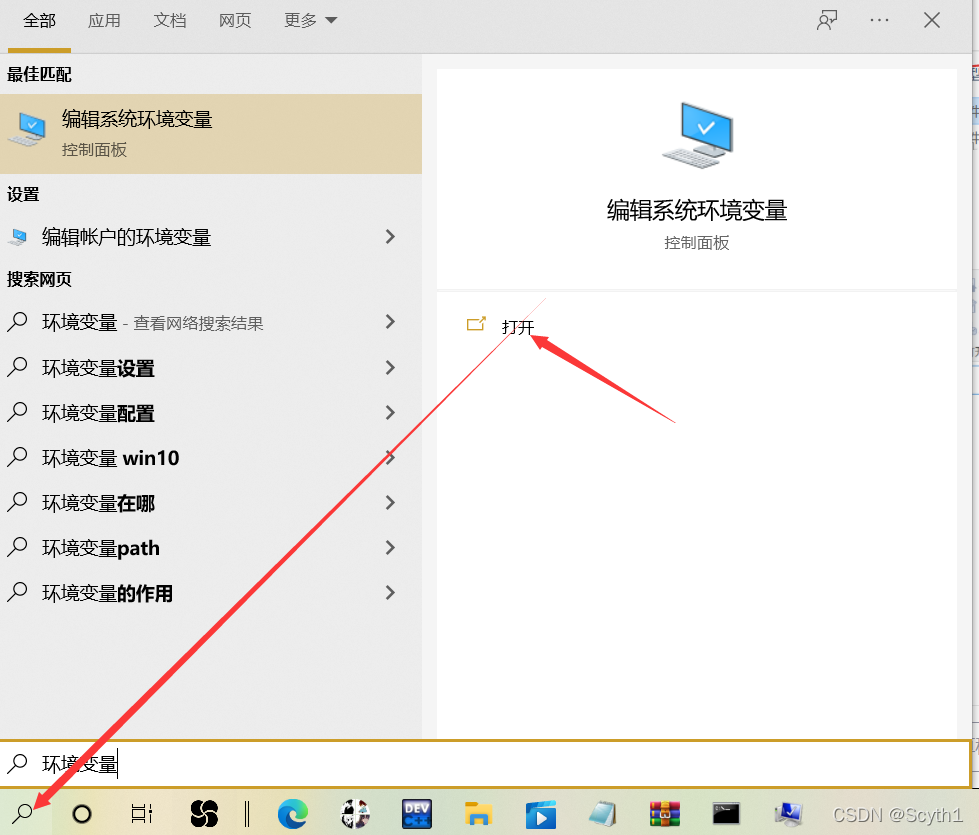Viewport: 979px width, 835px height.
Task: Click the feedback person icon at top
Action: (x=827, y=20)
